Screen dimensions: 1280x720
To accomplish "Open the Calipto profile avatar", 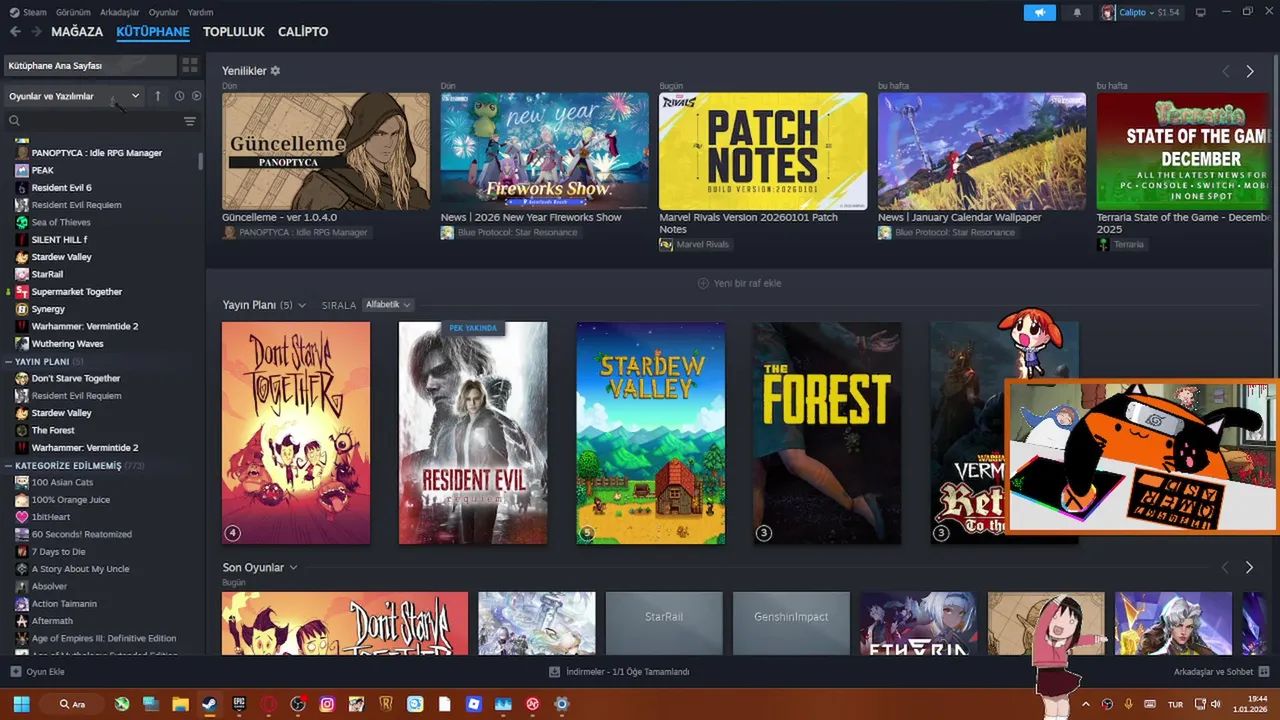I will pyautogui.click(x=1108, y=13).
